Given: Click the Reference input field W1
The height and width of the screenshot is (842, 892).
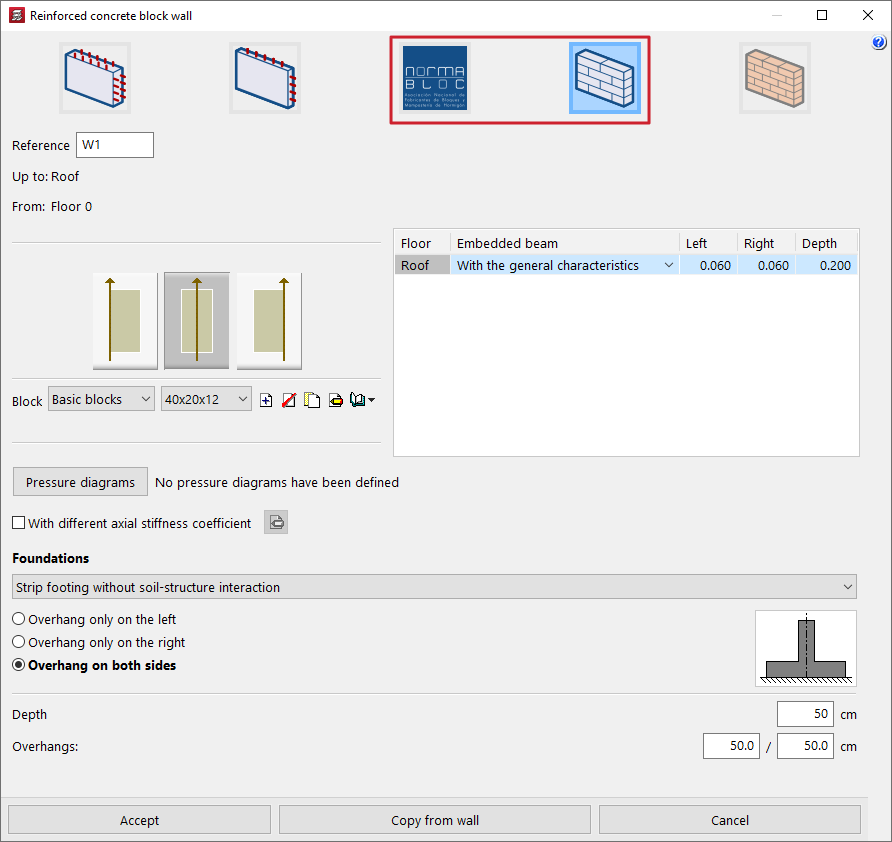Looking at the screenshot, I should (115, 145).
